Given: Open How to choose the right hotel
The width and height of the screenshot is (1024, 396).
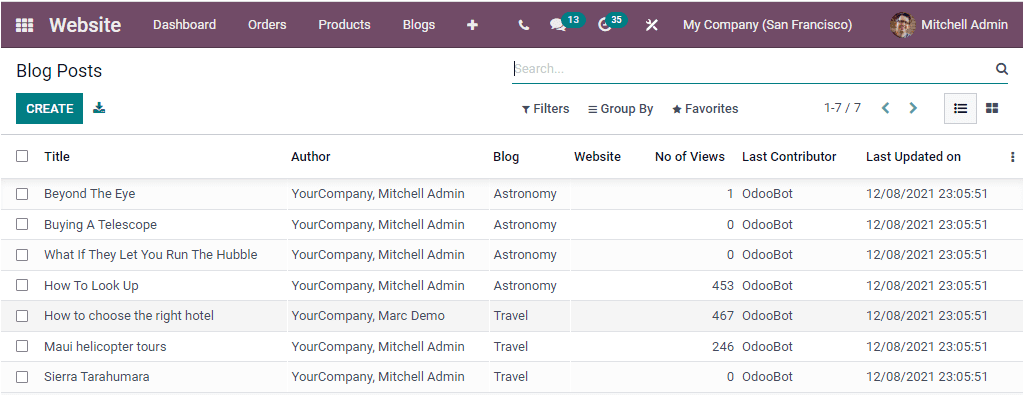Looking at the screenshot, I should (x=129, y=316).
